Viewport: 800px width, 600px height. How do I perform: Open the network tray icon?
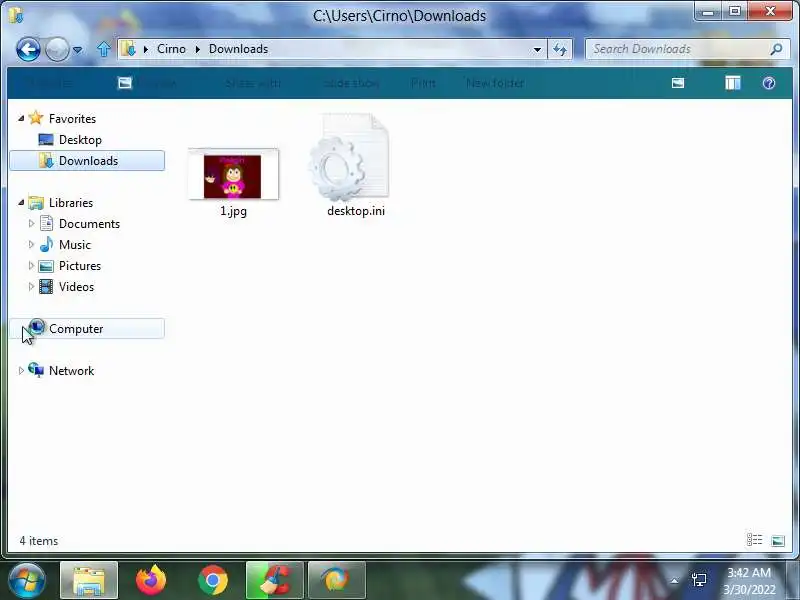coord(699,580)
